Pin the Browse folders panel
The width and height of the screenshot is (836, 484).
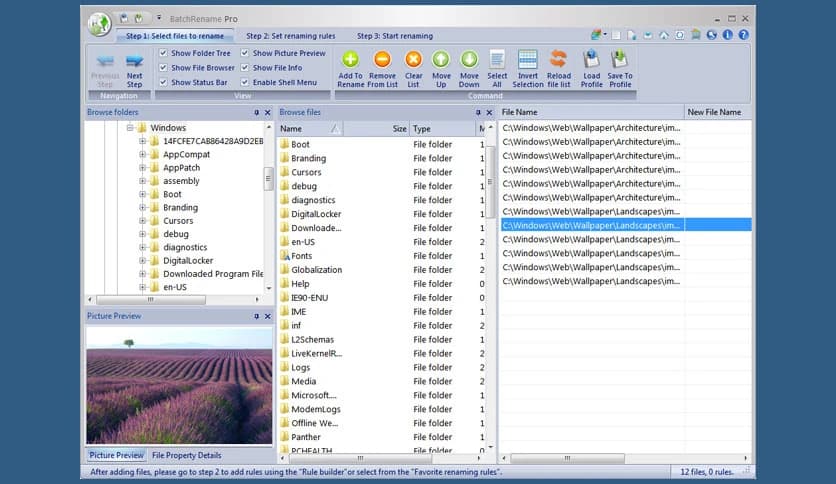coord(256,112)
